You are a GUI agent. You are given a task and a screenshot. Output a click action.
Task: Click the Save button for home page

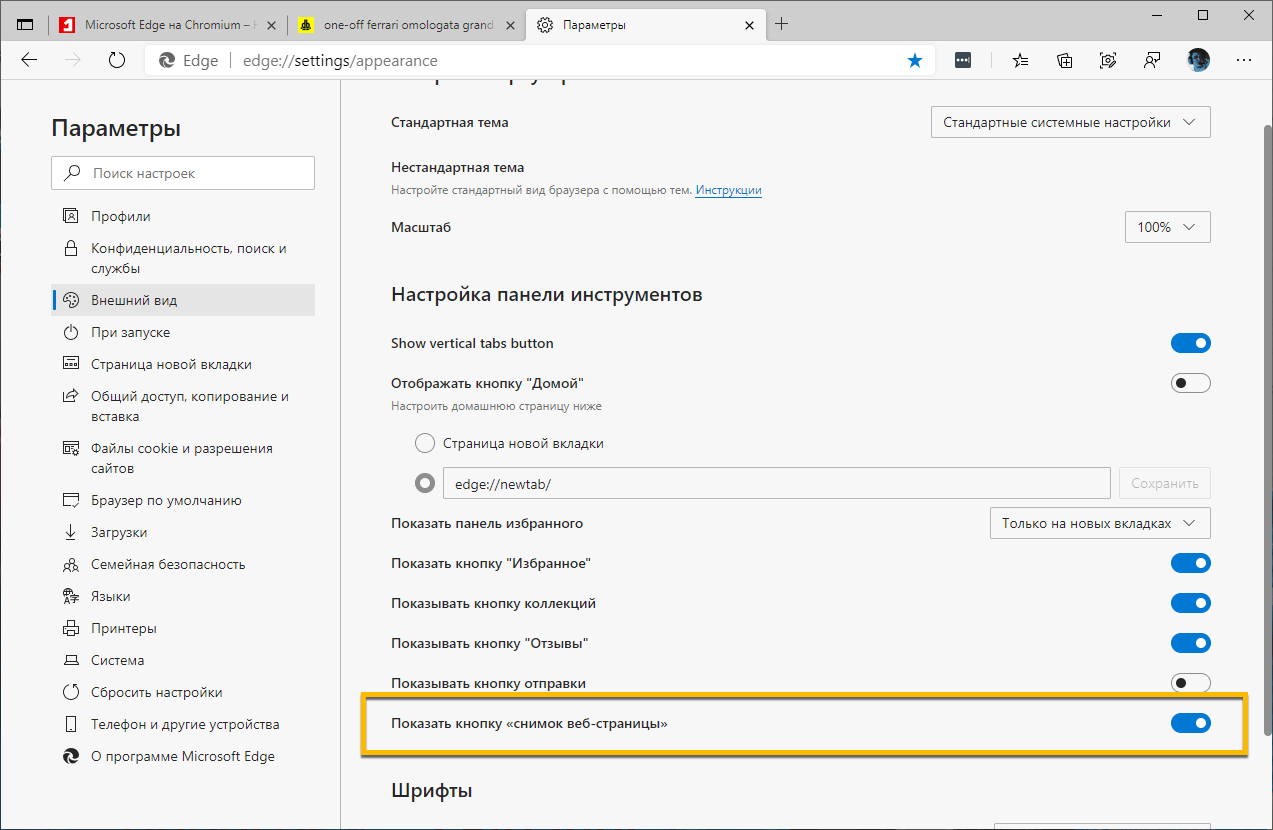click(1164, 482)
